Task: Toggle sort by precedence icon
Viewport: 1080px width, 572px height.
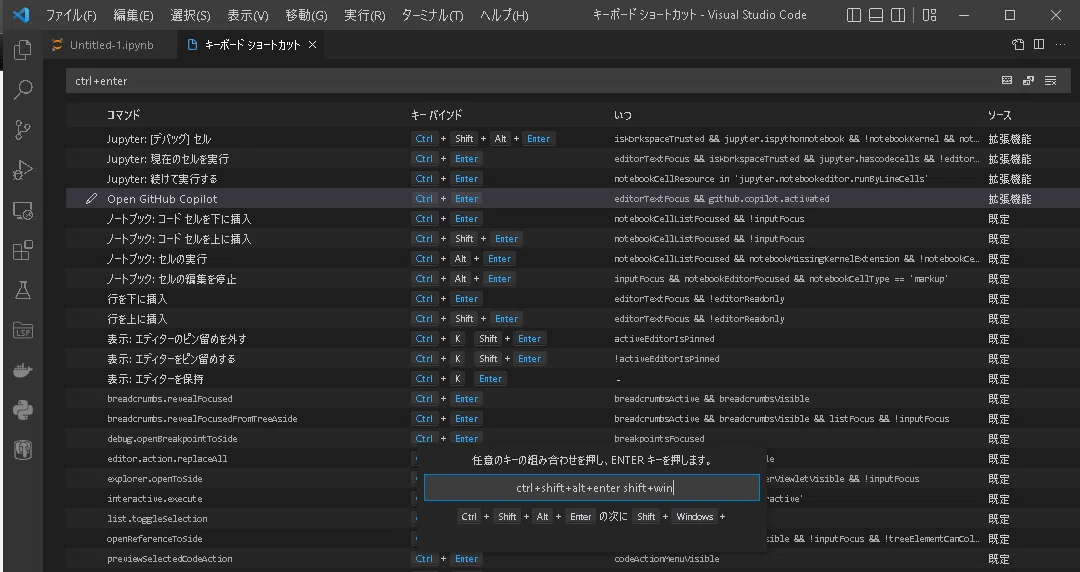Action: pos(1028,81)
